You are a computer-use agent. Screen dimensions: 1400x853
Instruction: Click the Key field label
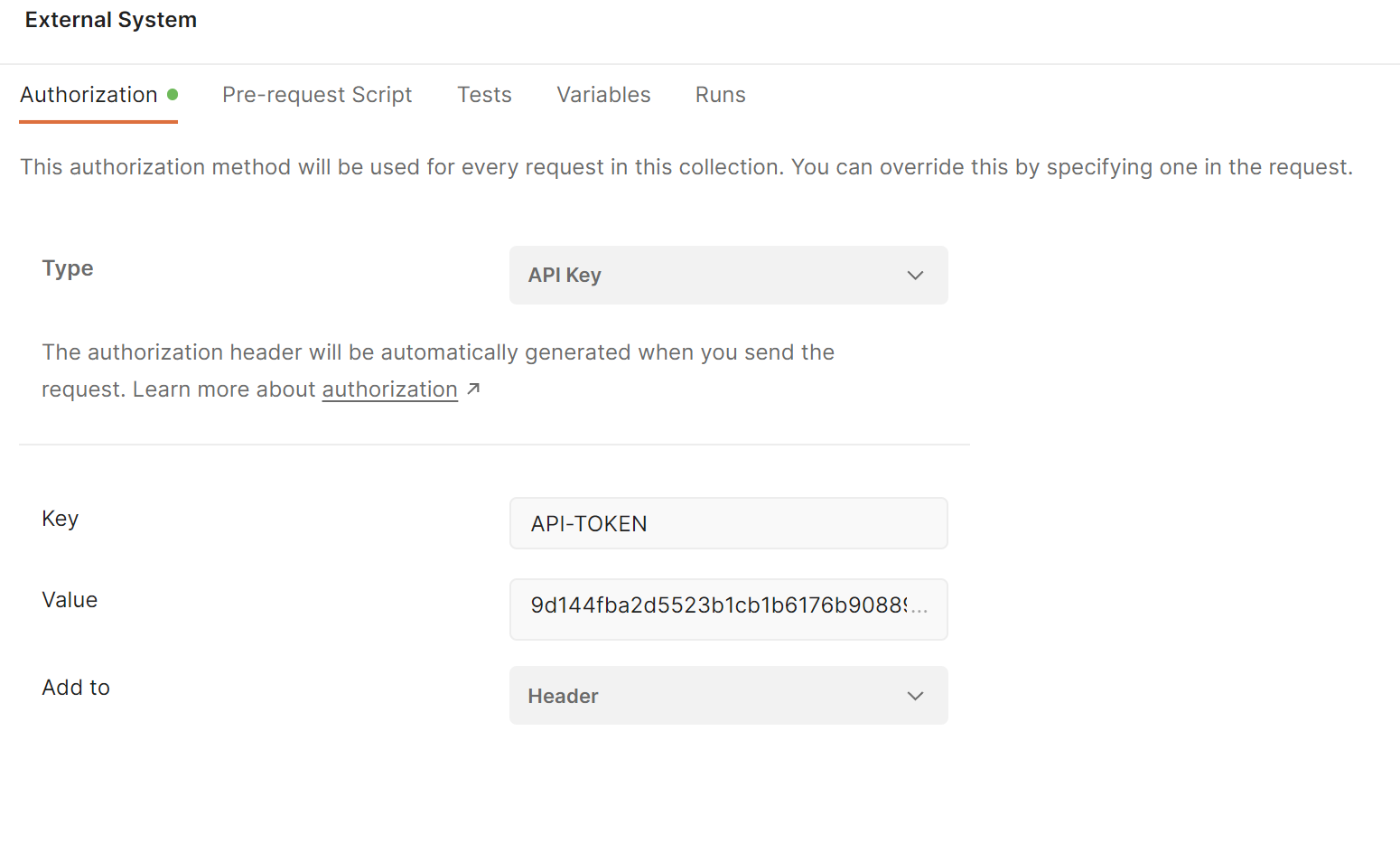tap(61, 519)
